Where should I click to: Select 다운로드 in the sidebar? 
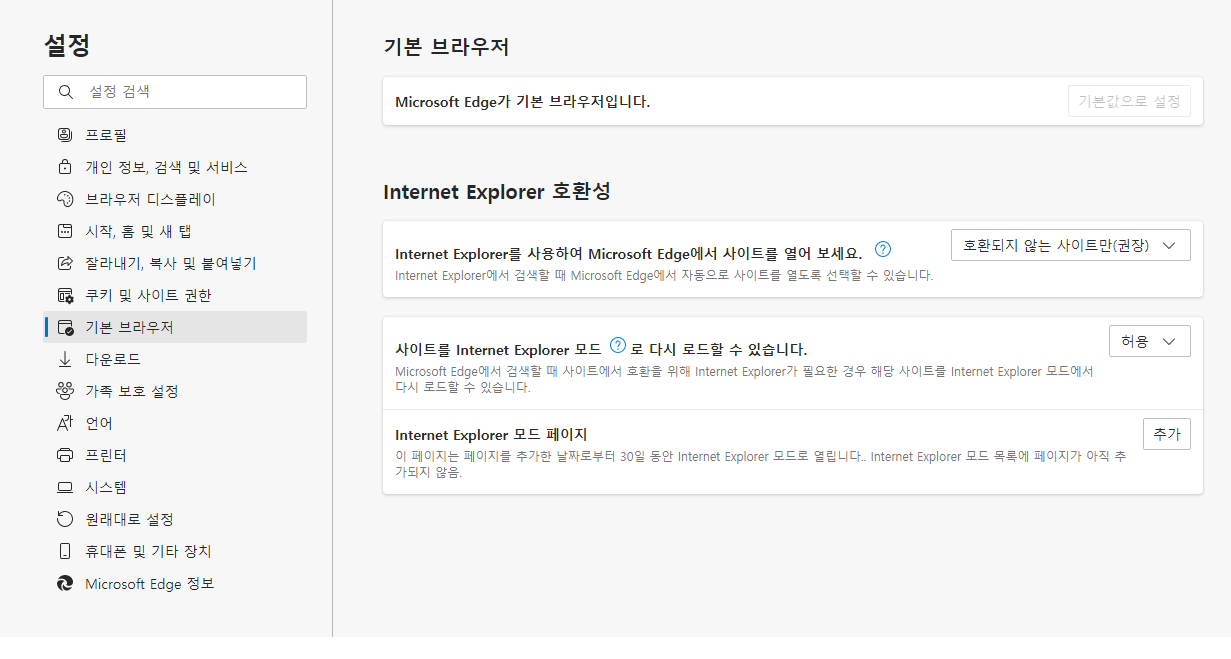175,359
